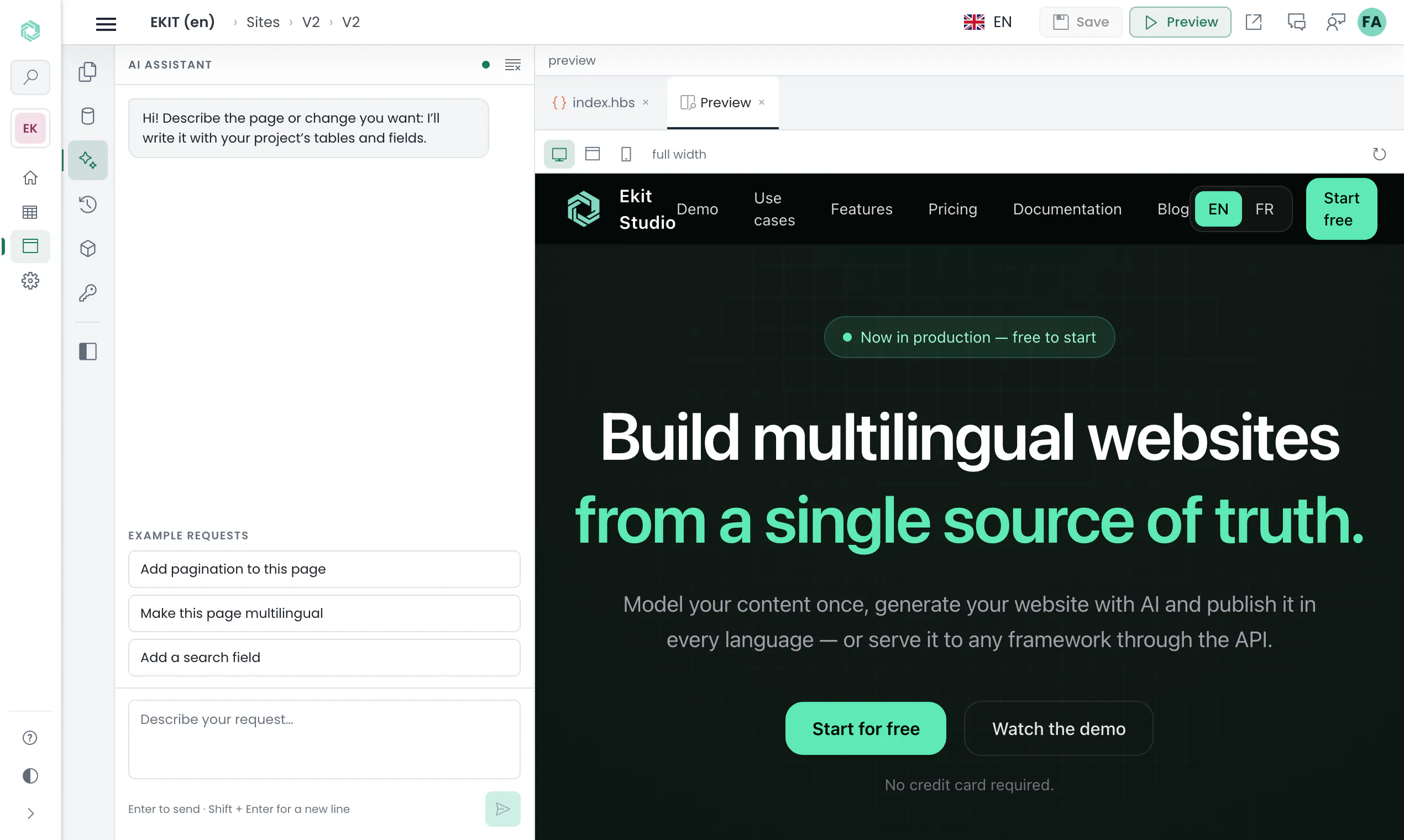Close the Preview tab

point(762,102)
